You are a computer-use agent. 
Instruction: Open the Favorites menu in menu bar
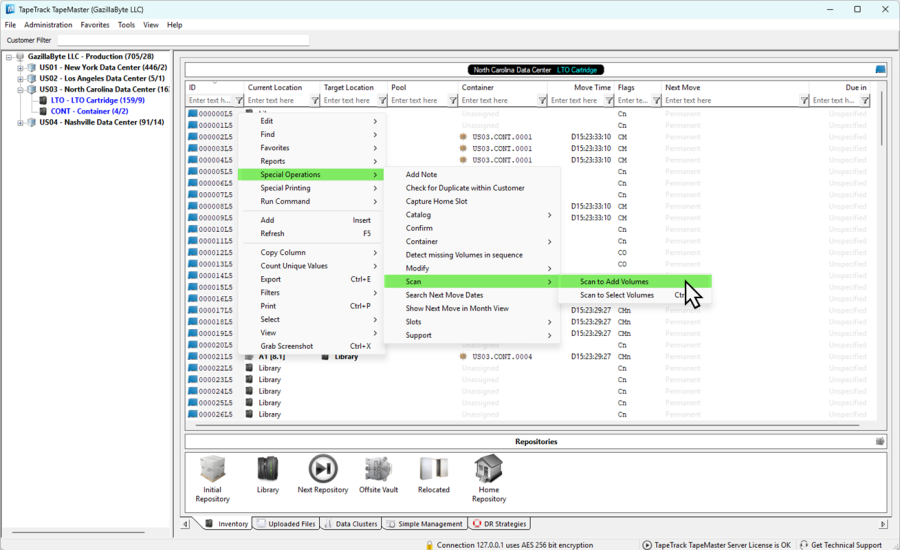pyautogui.click(x=95, y=25)
